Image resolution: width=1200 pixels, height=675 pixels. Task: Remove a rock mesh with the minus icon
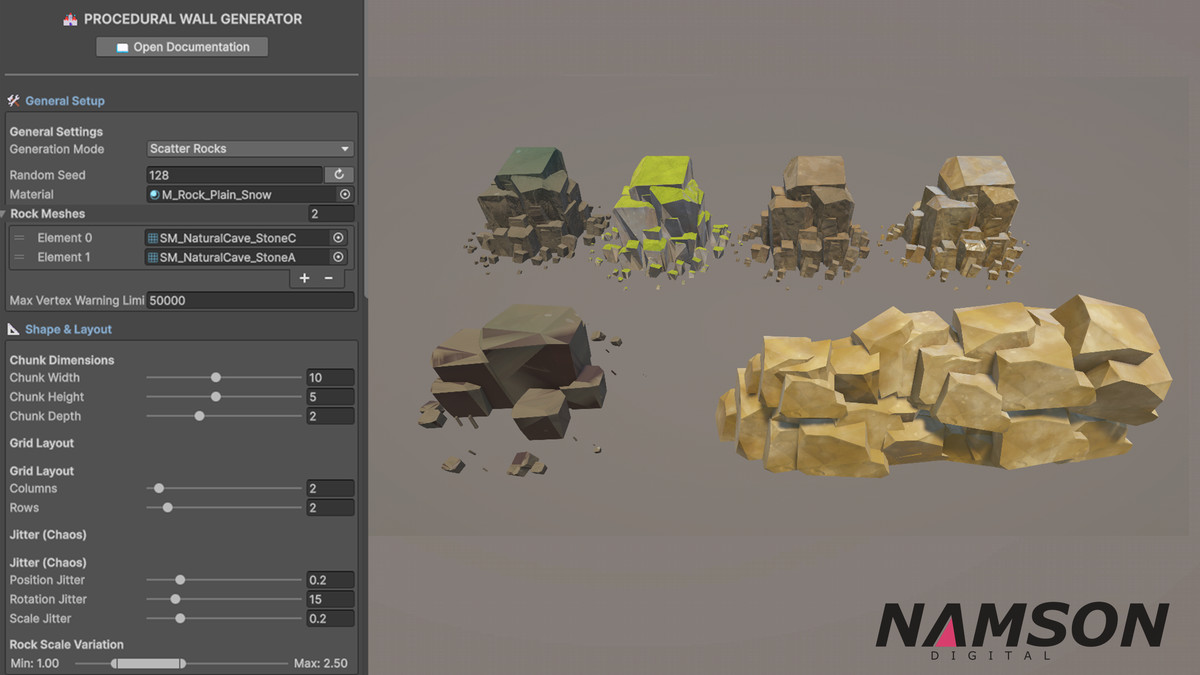pyautogui.click(x=328, y=278)
